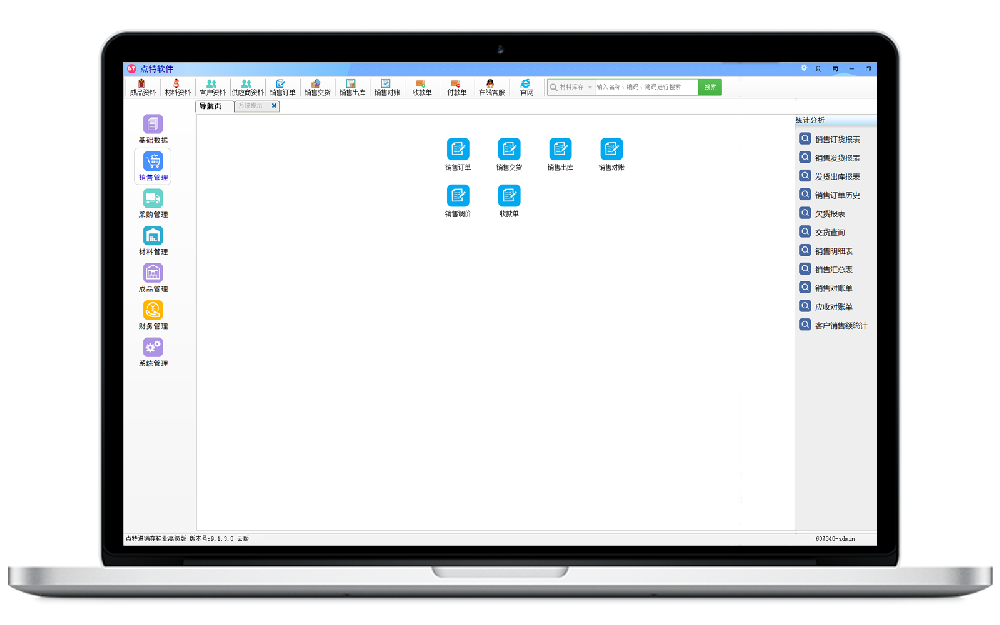Screen dimensions: 1000x625
Task: Click 客户资料 in the top toolbar
Action: [211, 87]
